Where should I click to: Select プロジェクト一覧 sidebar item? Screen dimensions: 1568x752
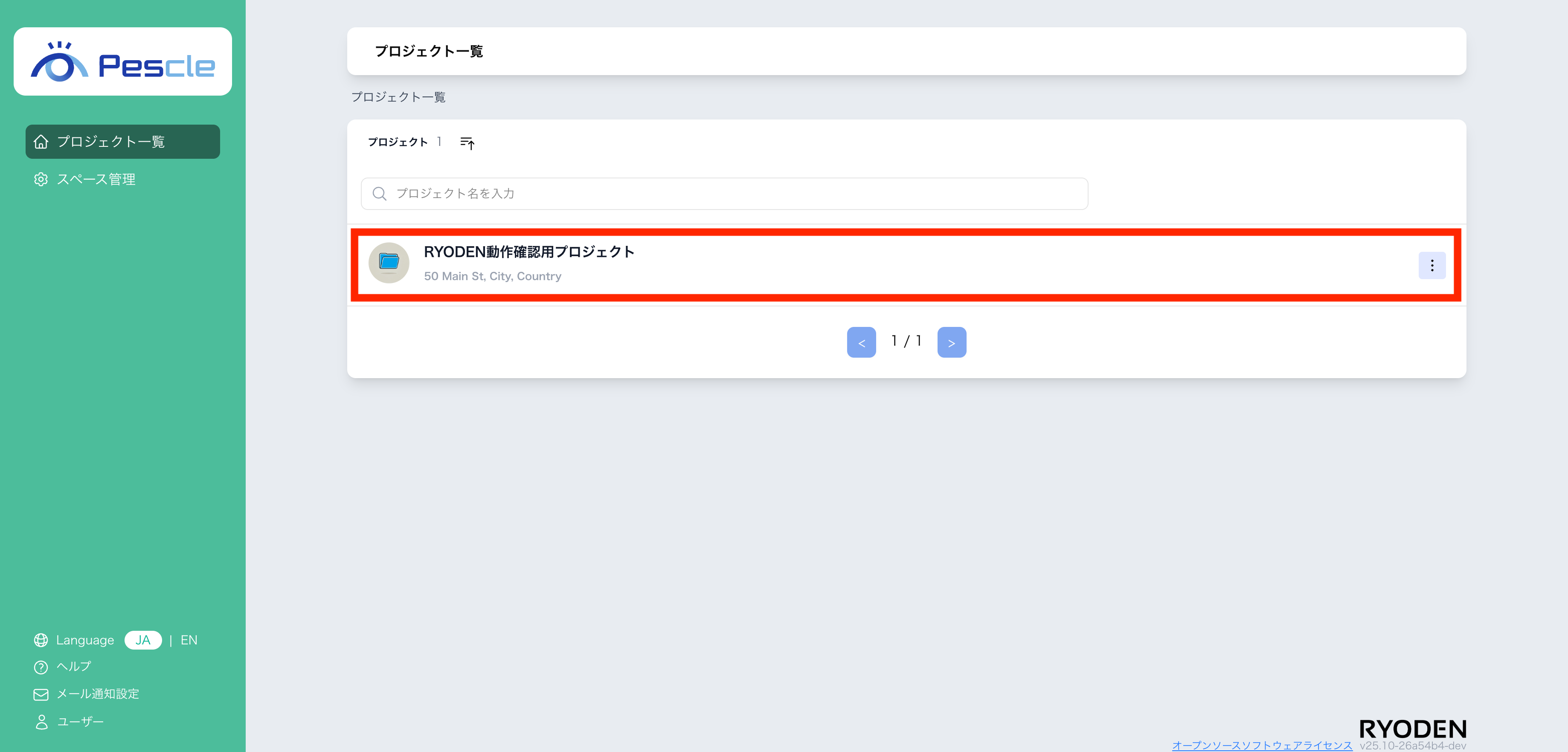point(122,142)
